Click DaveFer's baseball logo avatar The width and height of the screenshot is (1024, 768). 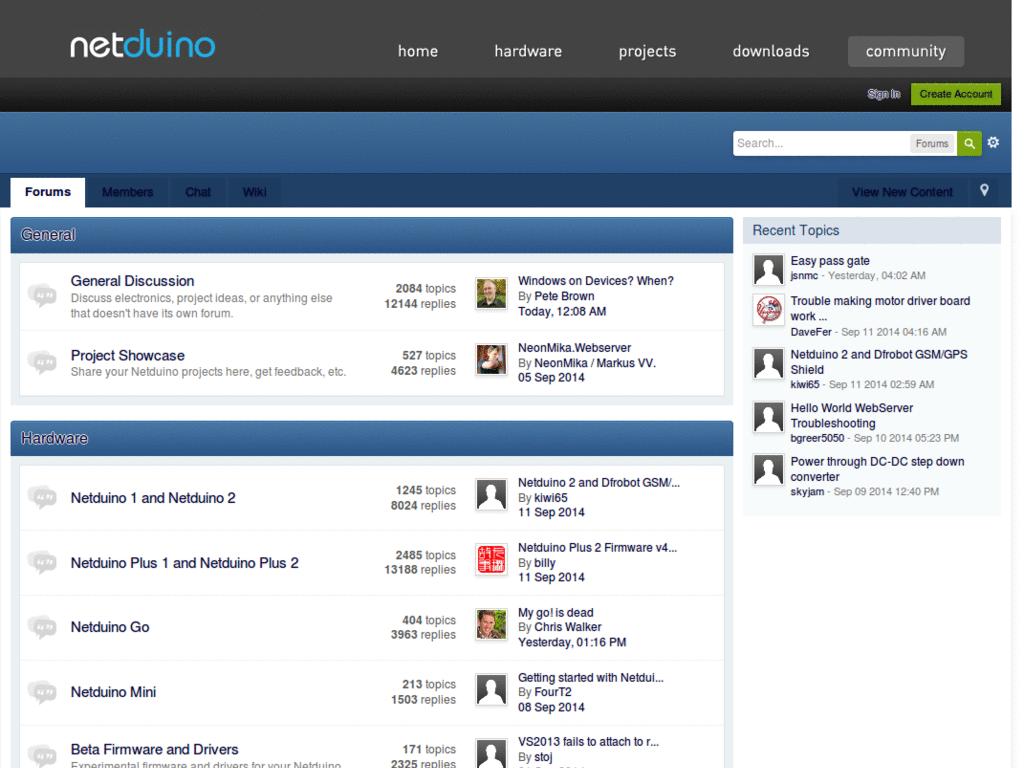click(768, 310)
